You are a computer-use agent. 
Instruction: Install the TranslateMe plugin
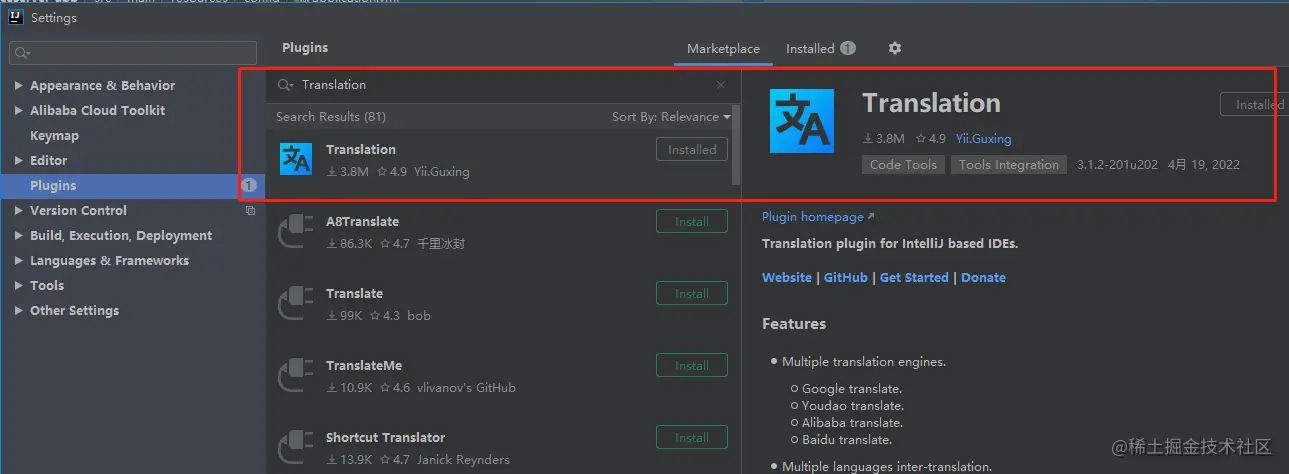pyautogui.click(x=692, y=366)
